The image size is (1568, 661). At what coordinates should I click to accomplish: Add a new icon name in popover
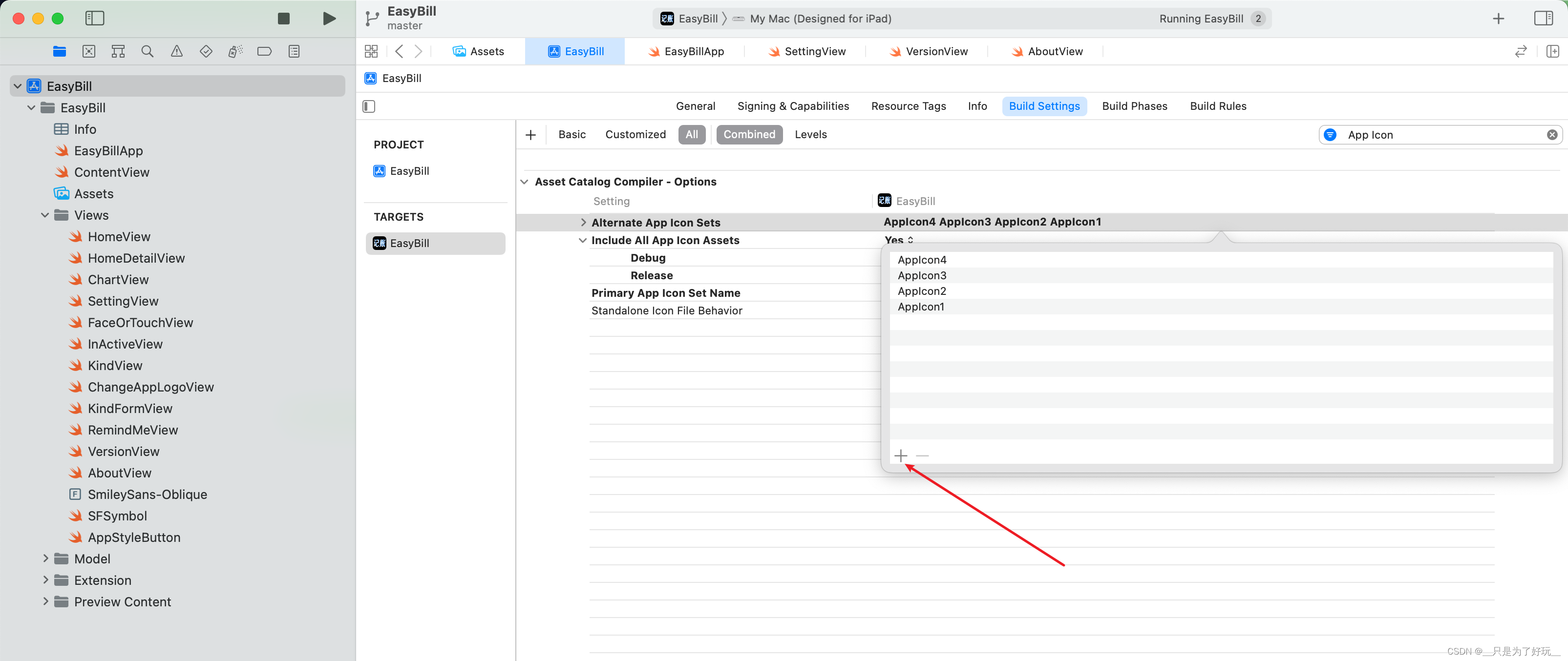click(901, 455)
